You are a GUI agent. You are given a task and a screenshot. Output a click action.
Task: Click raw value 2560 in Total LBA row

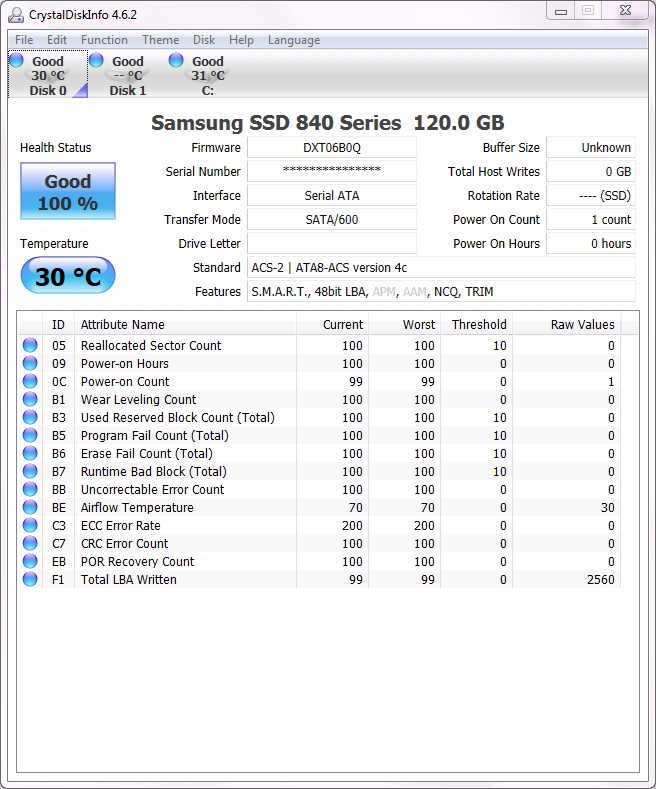[601, 580]
